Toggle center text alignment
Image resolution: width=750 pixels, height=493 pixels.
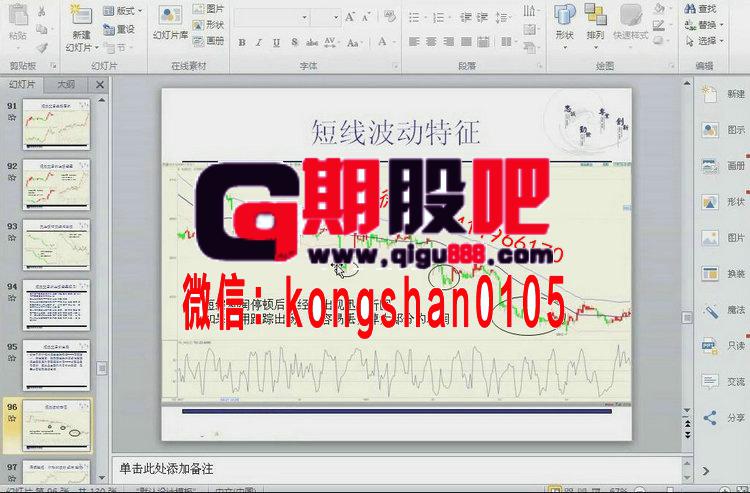click(x=431, y=42)
